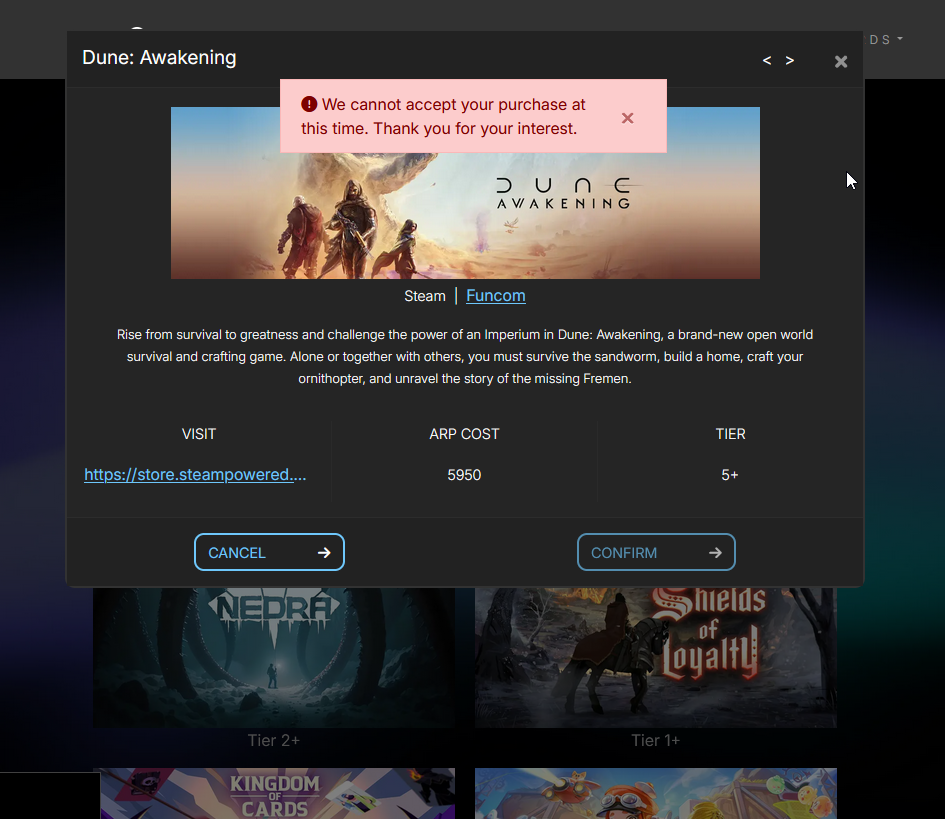Viewport: 945px width, 819px height.
Task: Go to previous item with the < arrow
Action: click(x=767, y=60)
